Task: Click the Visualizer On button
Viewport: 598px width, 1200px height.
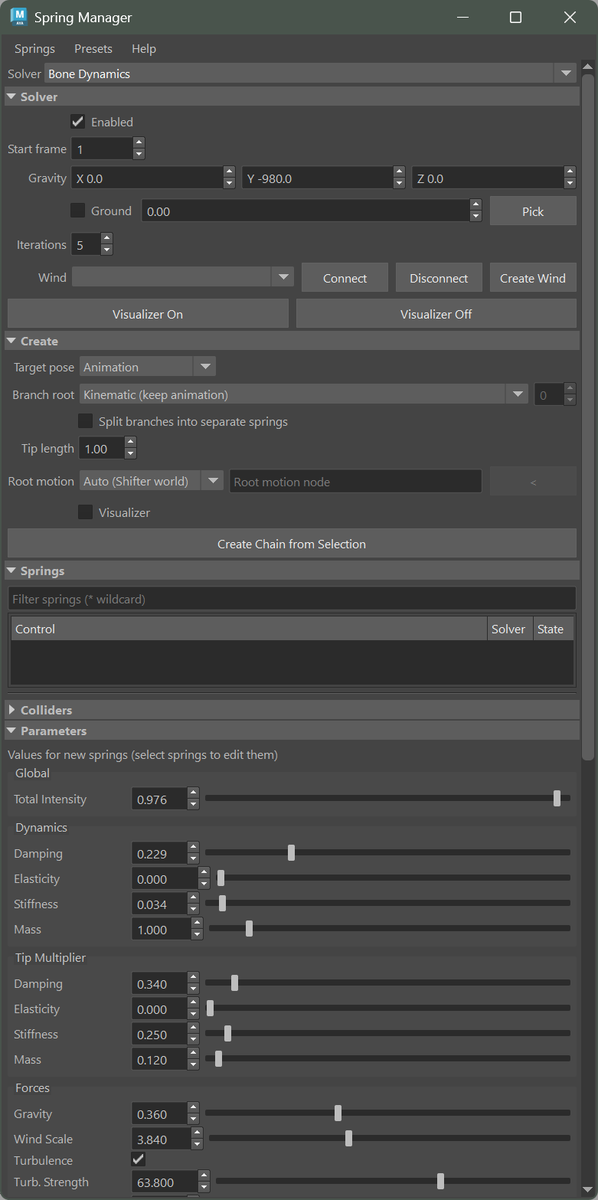Action: click(148, 314)
